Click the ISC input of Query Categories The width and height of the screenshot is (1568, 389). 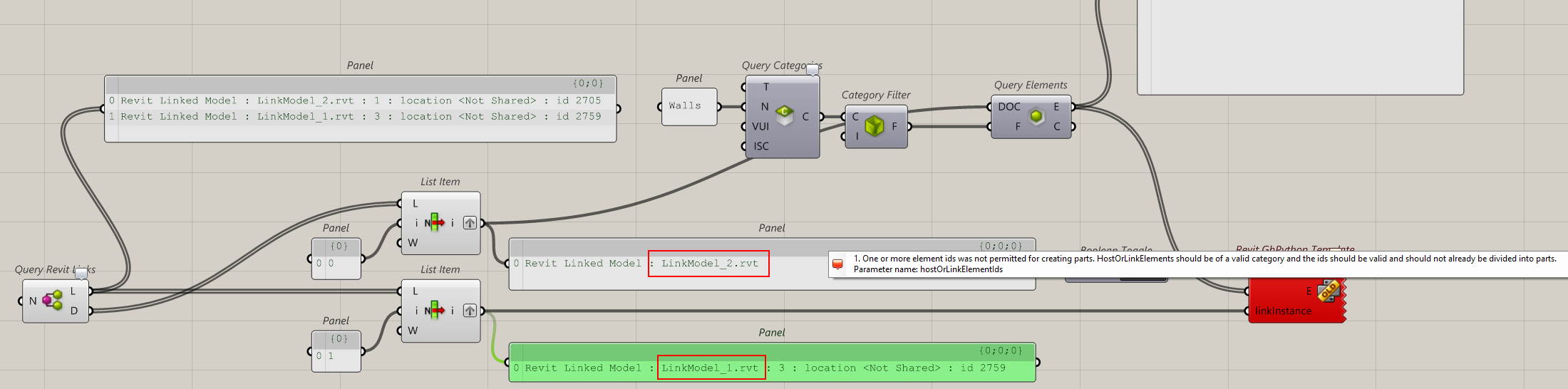click(x=761, y=146)
